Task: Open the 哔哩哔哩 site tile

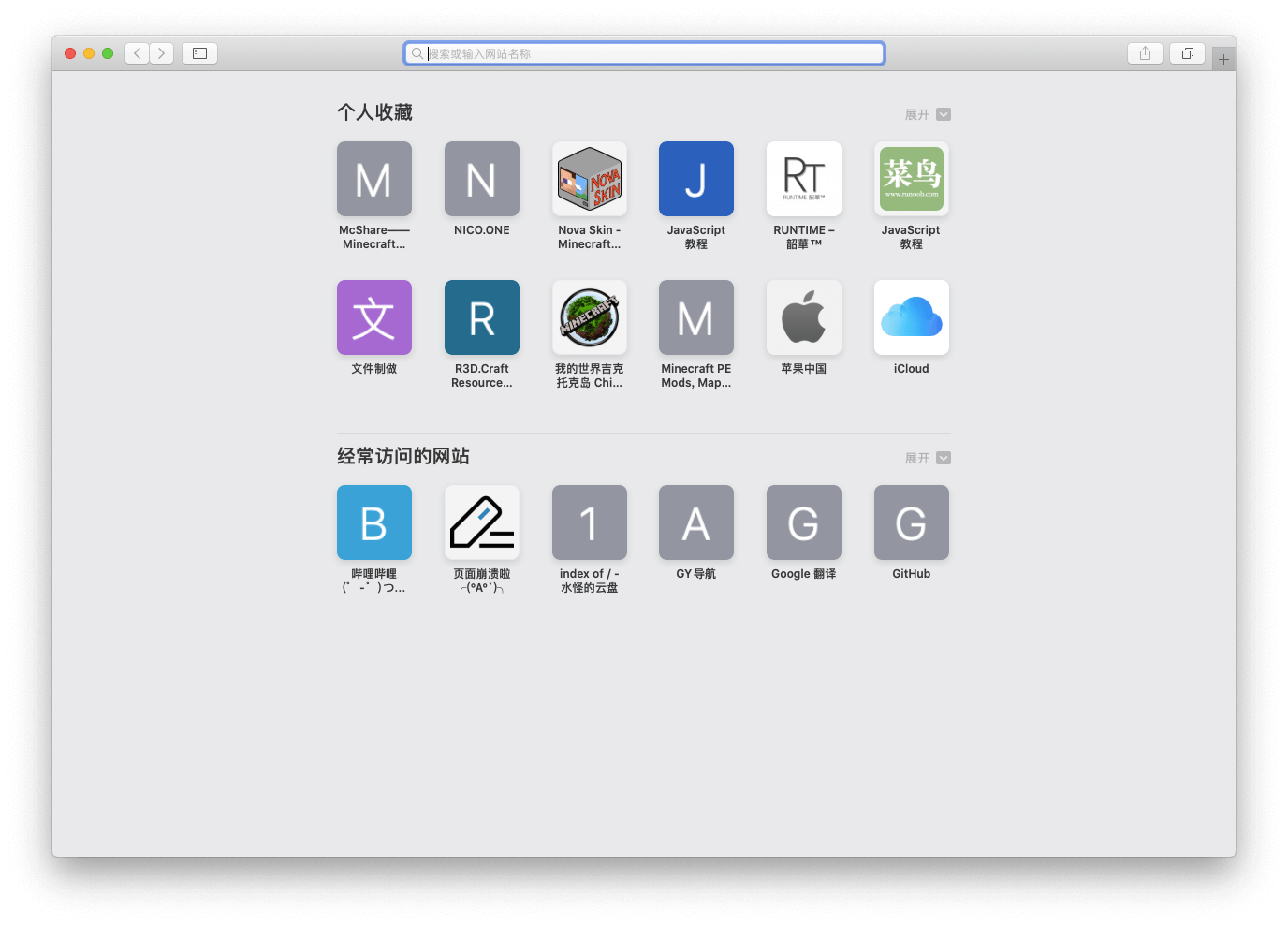Action: click(374, 523)
